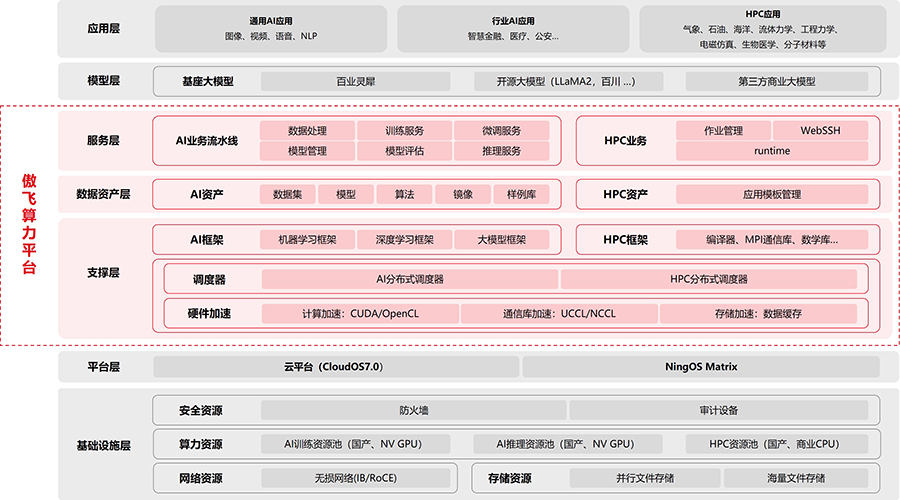Click the 深度学习框架 box
This screenshot has width=900, height=500.
[x=404, y=240]
